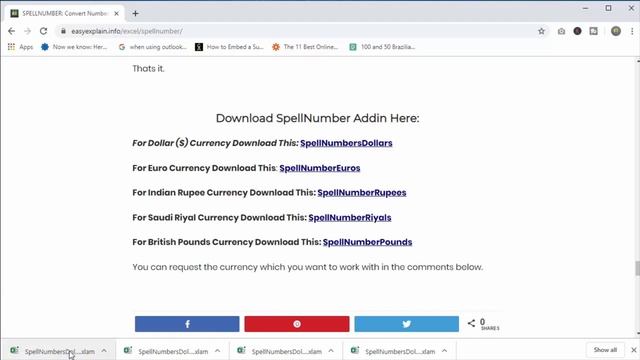Expand the fourth download item's options arrow
640x360 pixels.
tap(444, 351)
